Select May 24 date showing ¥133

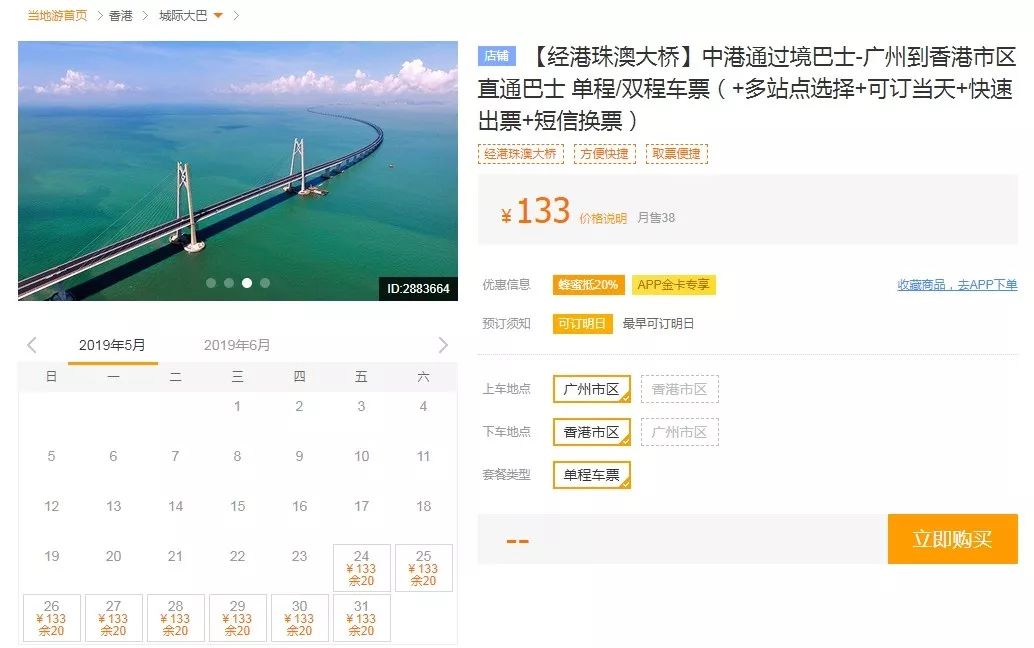pos(361,566)
